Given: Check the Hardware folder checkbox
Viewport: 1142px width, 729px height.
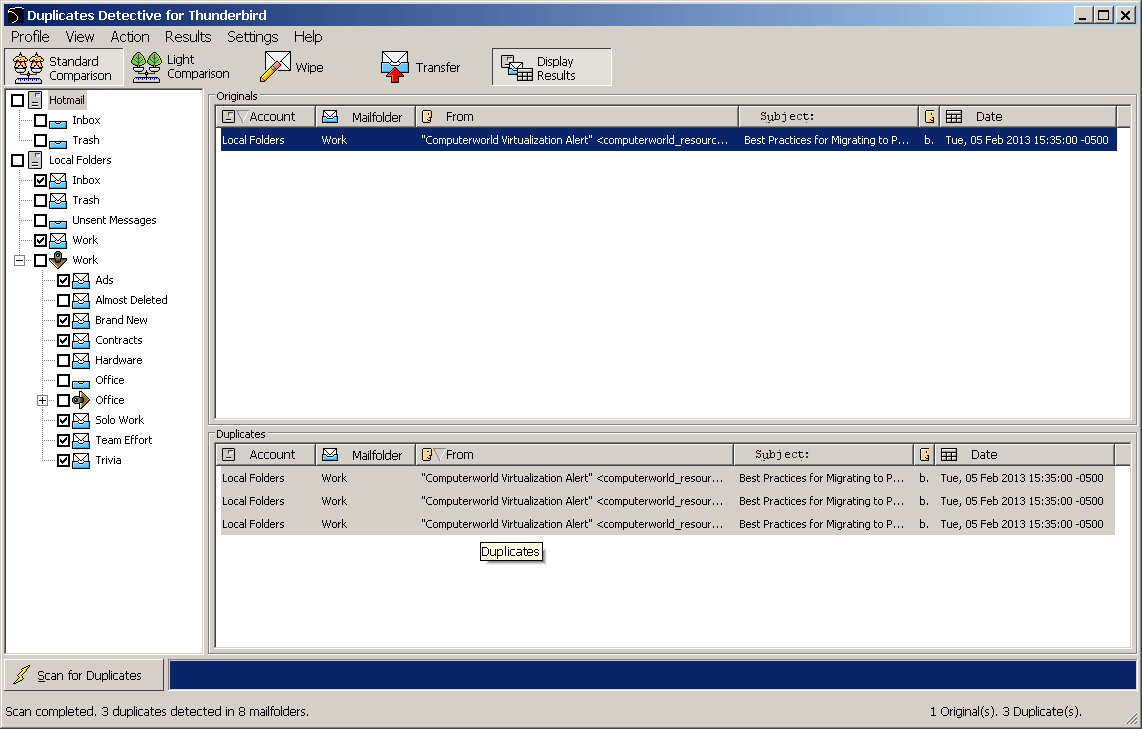Looking at the screenshot, I should point(63,361).
